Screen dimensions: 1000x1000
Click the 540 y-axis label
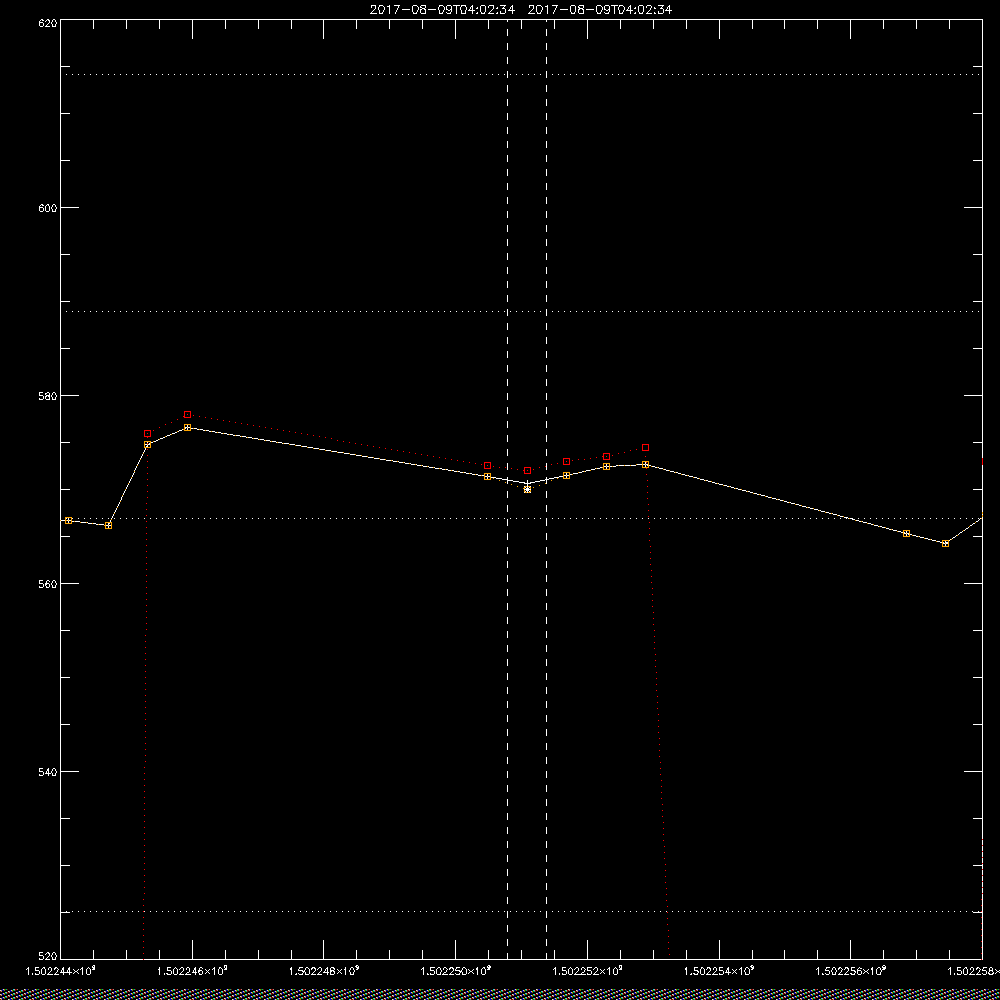tap(48, 772)
